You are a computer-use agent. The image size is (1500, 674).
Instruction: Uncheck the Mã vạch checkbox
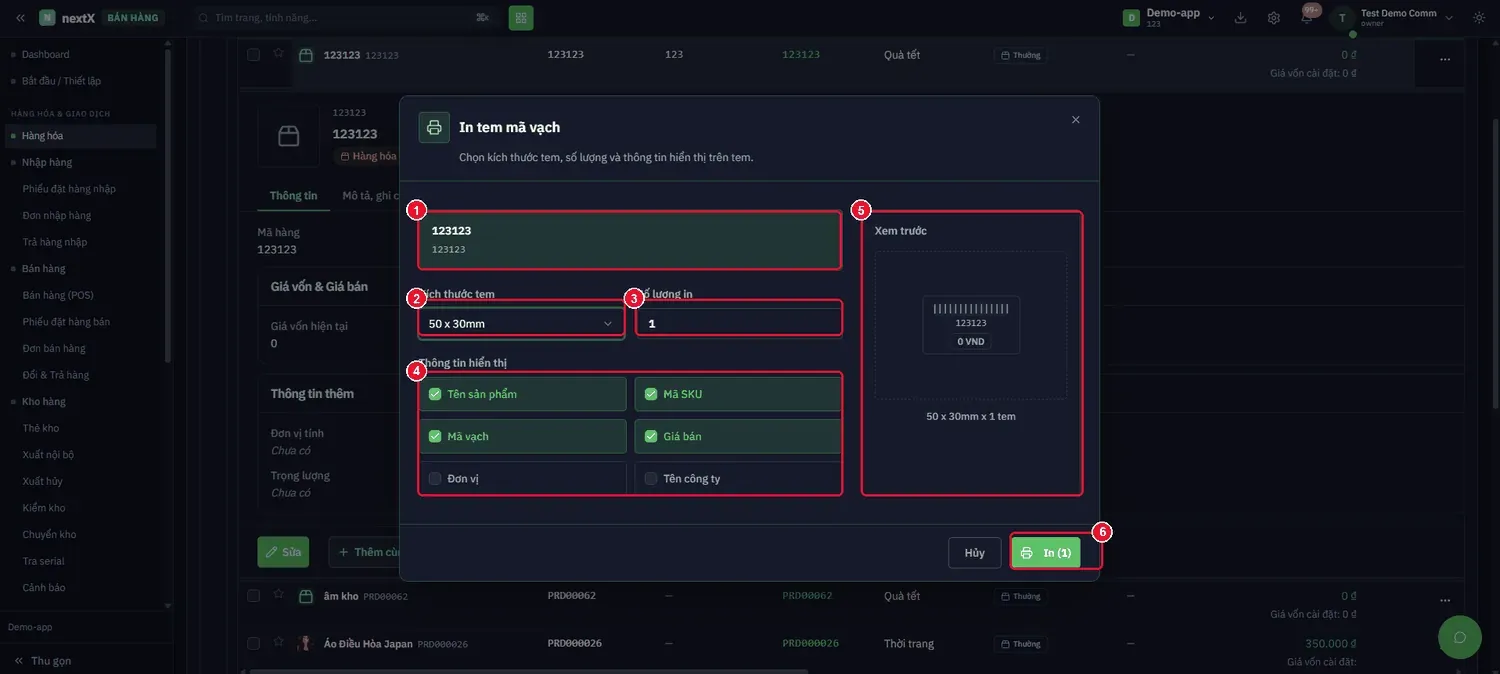pyautogui.click(x=435, y=436)
